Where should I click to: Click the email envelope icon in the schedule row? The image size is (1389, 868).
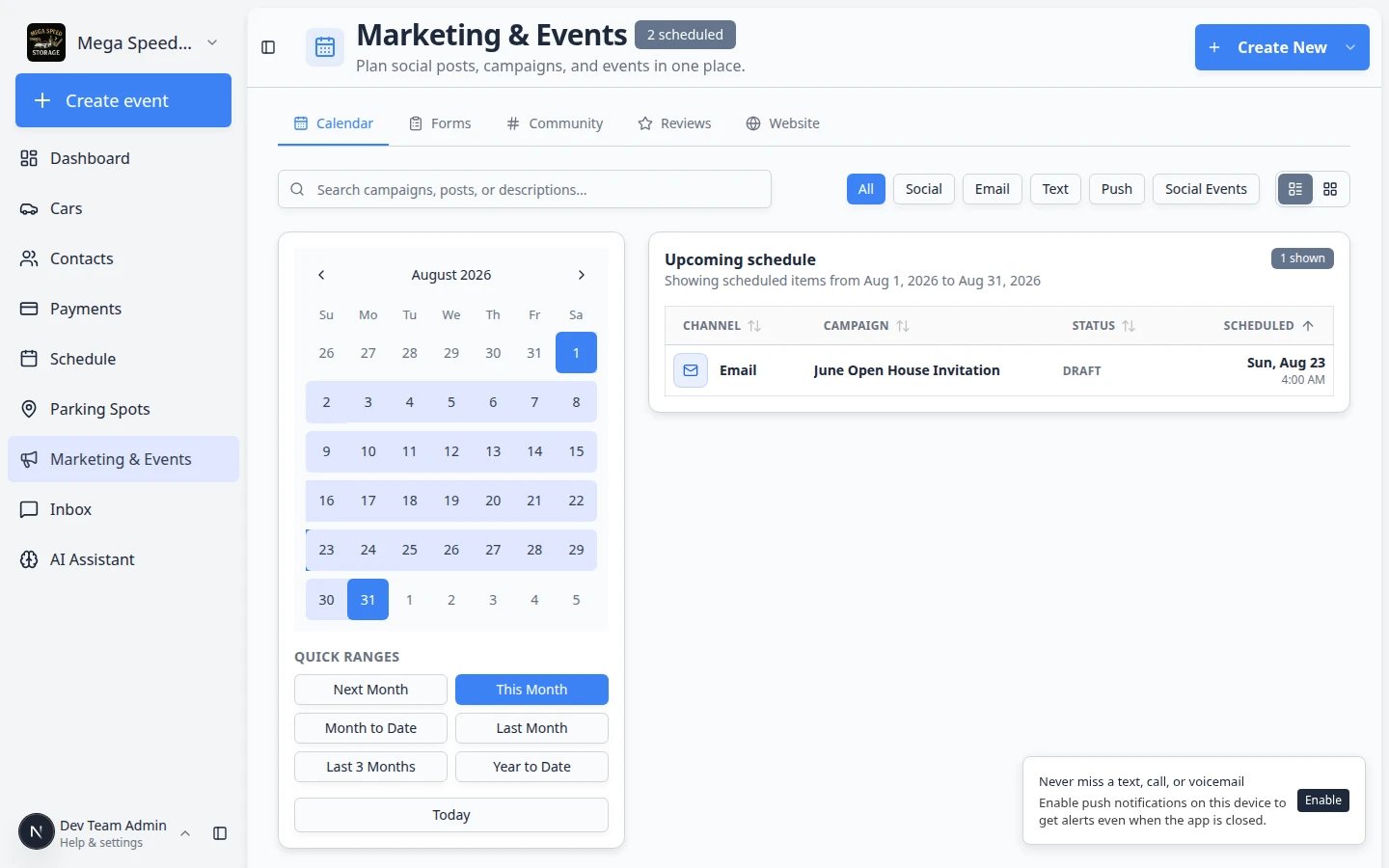point(691,370)
